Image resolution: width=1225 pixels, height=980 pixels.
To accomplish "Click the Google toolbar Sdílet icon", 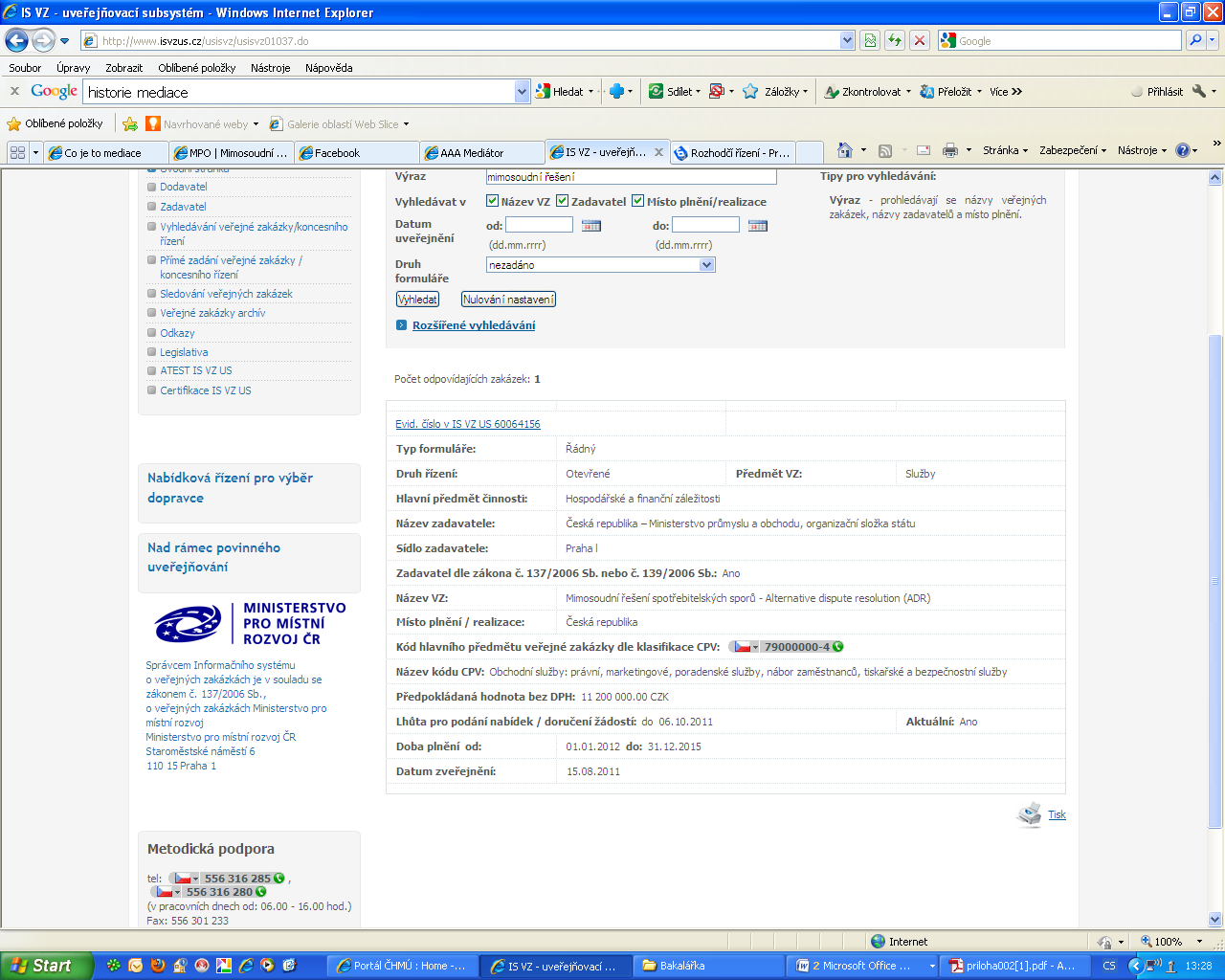I will (x=657, y=92).
